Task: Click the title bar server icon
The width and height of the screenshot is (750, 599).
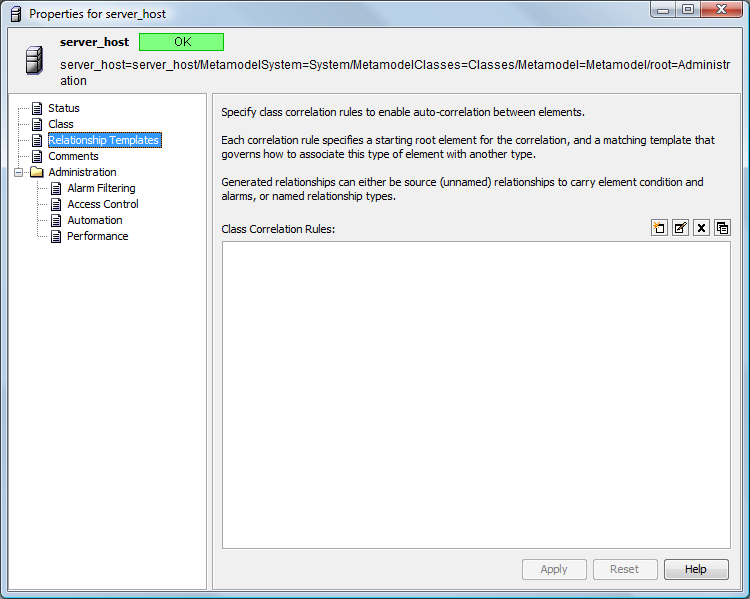Action: pyautogui.click(x=16, y=14)
